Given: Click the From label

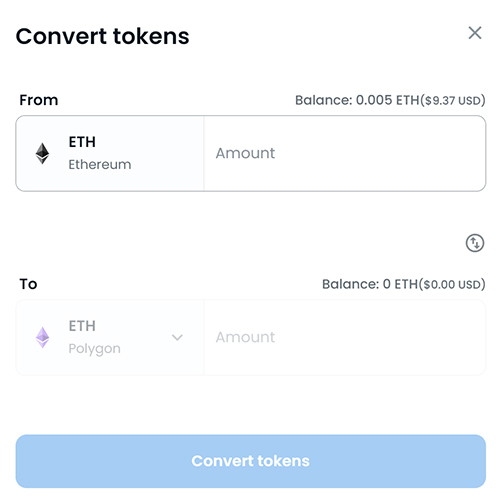Looking at the screenshot, I should pyautogui.click(x=39, y=100).
